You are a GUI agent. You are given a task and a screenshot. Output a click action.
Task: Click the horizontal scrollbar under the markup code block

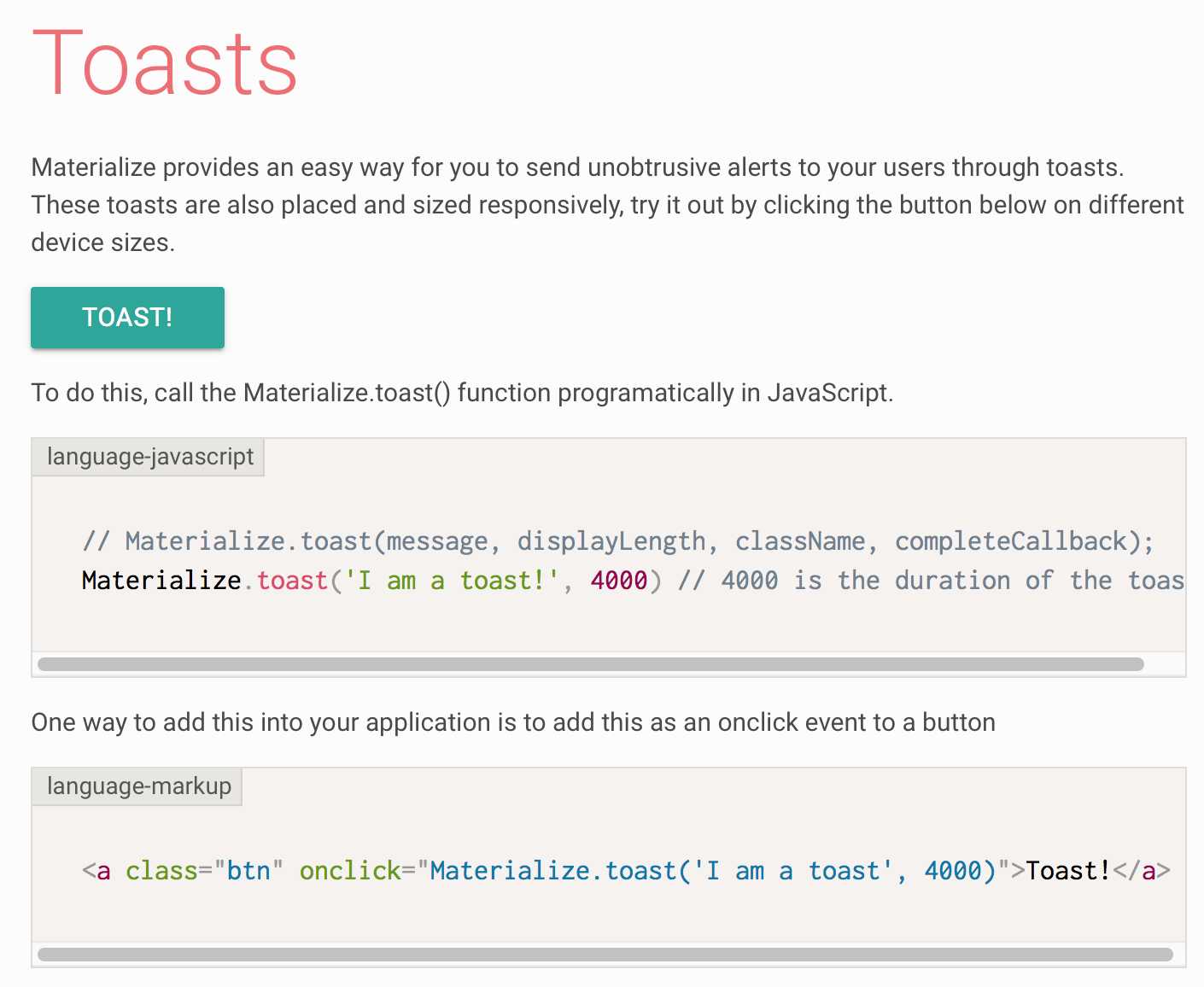(605, 955)
